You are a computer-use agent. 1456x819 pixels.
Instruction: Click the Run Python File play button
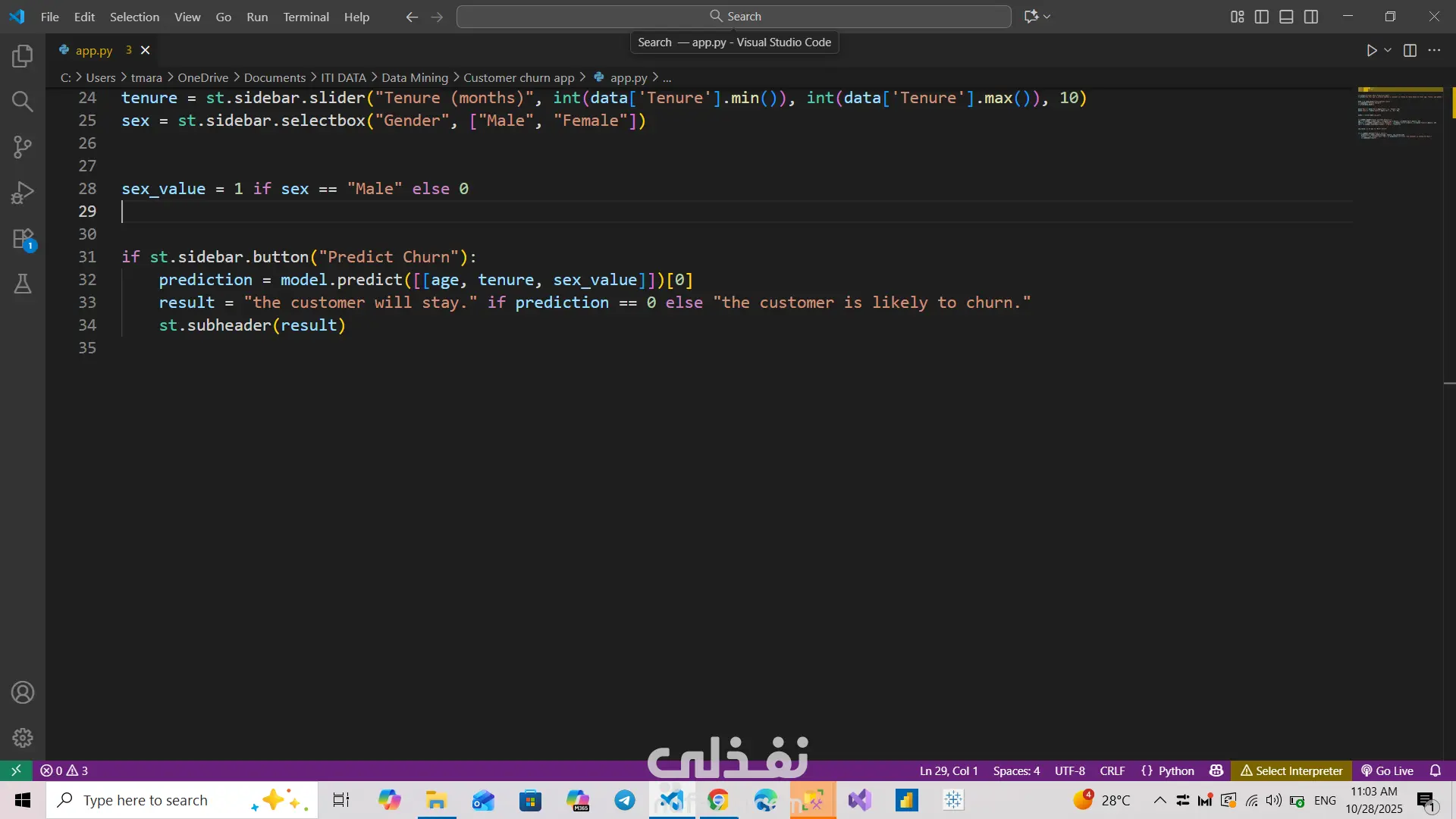1371,50
